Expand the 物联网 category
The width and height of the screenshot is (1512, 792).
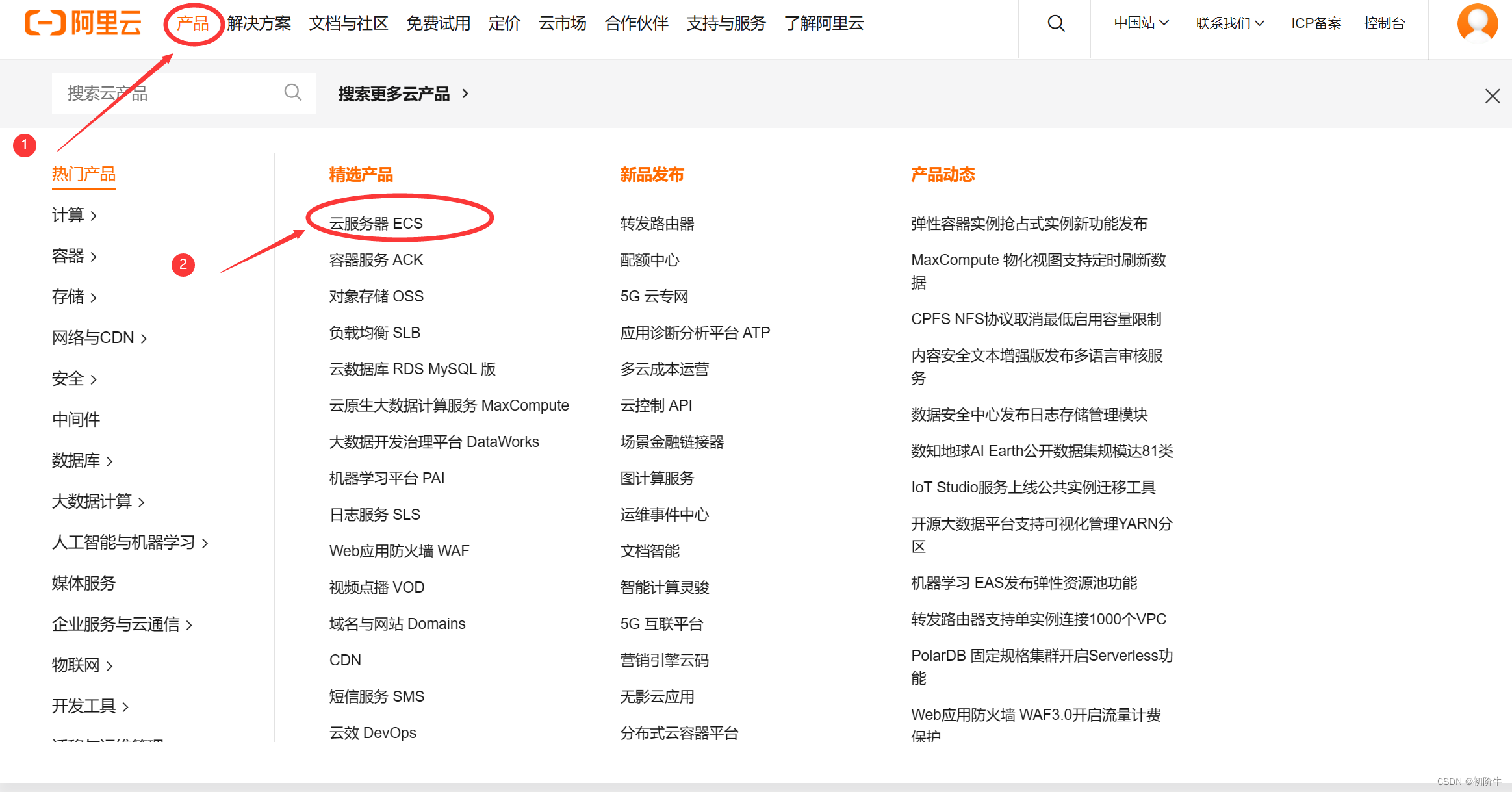coord(83,665)
